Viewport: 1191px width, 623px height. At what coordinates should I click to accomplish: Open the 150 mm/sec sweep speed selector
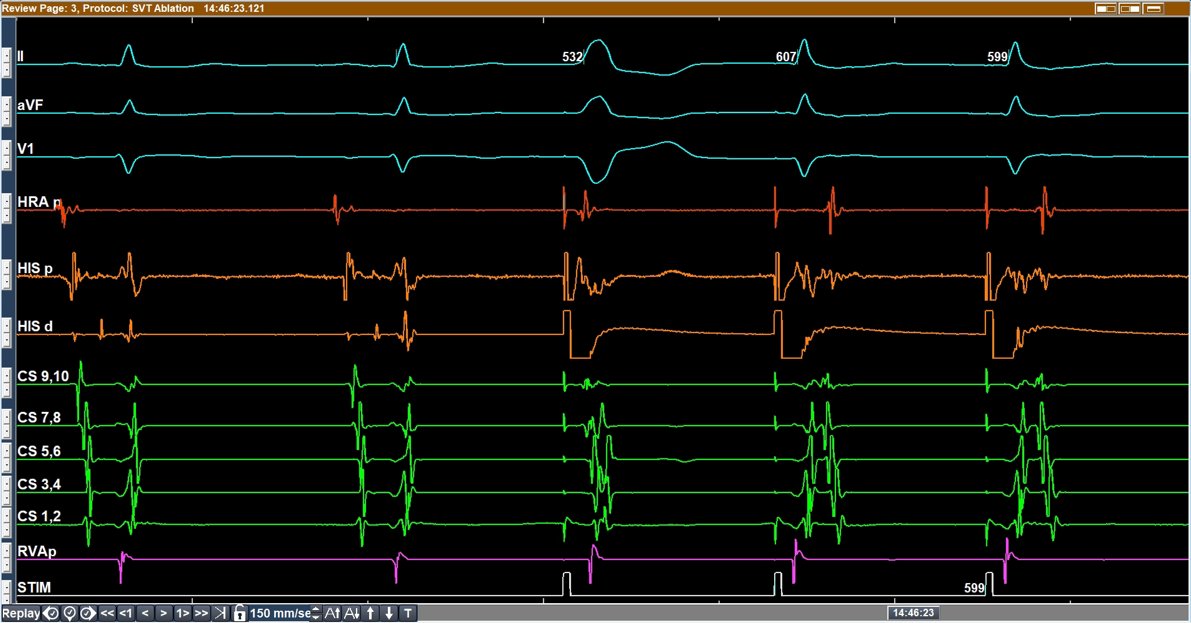click(280, 613)
